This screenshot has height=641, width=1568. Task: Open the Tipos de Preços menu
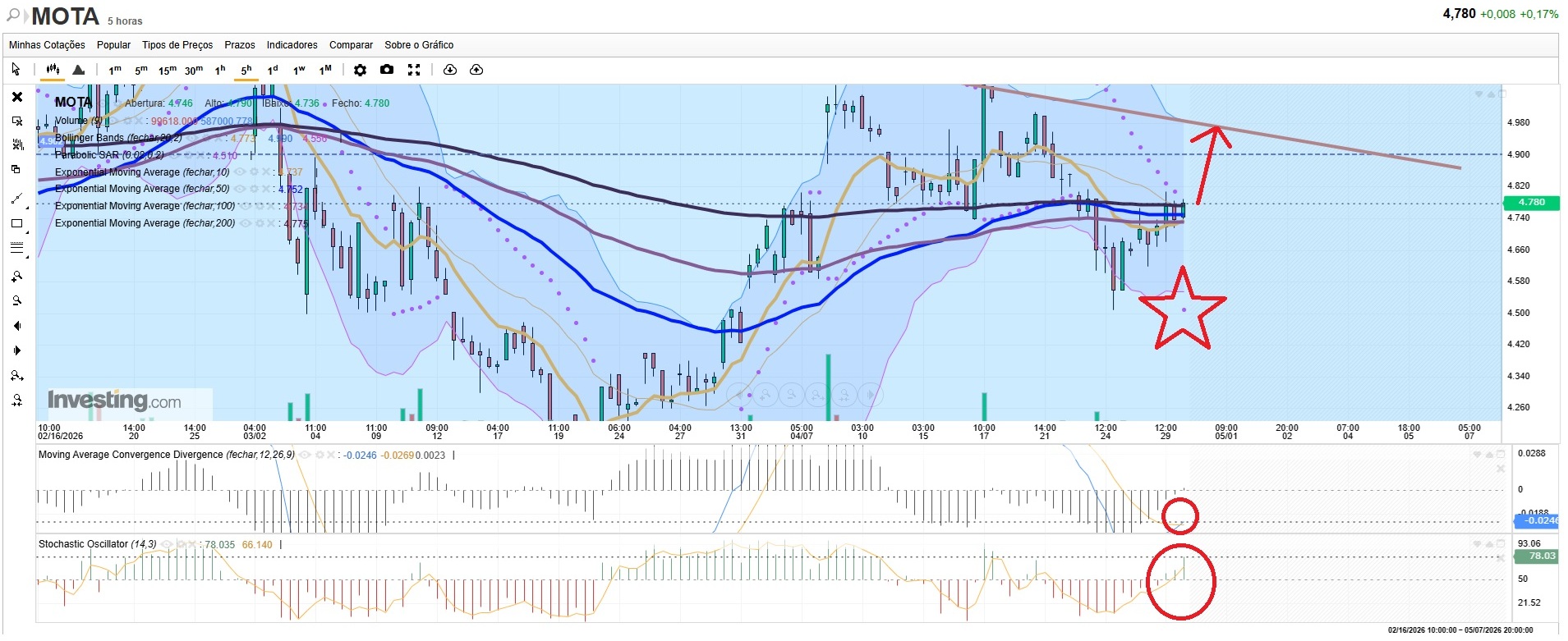[x=177, y=45]
